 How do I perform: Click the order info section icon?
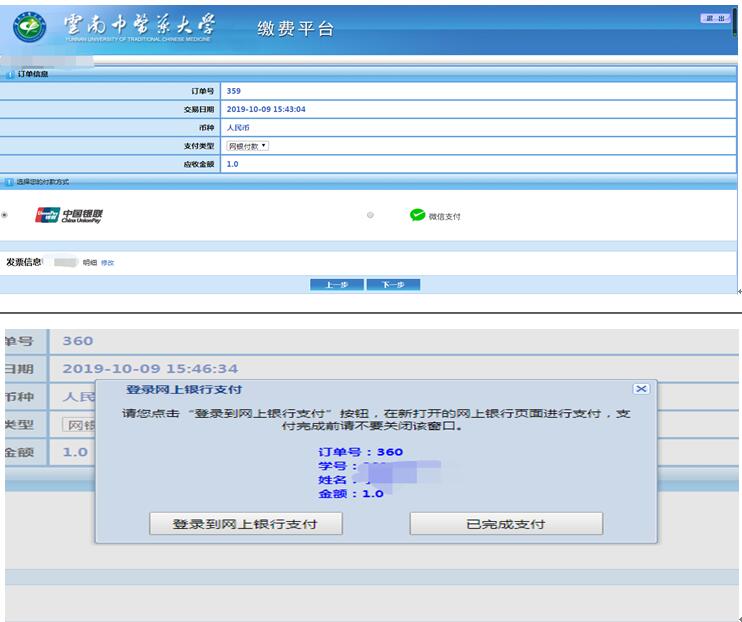pos(9,74)
